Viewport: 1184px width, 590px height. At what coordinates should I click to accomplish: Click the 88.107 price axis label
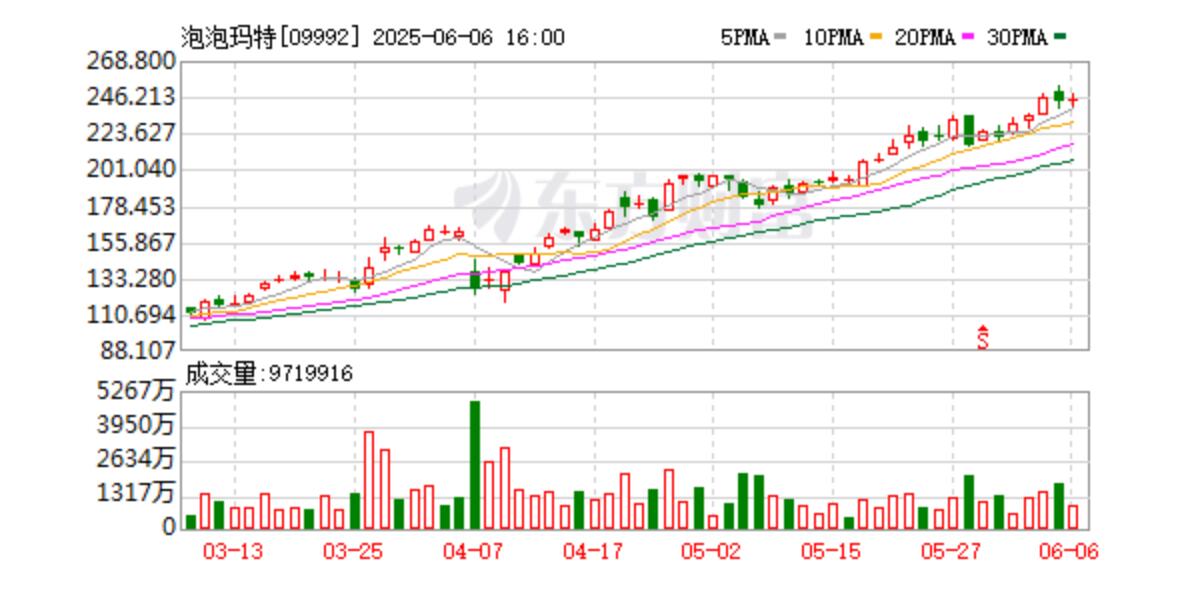(x=137, y=350)
